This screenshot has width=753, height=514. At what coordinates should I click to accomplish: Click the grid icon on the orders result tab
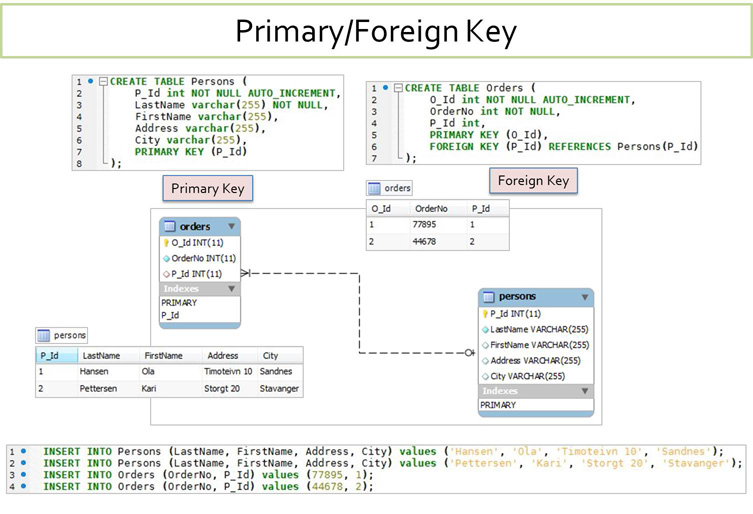click(374, 188)
